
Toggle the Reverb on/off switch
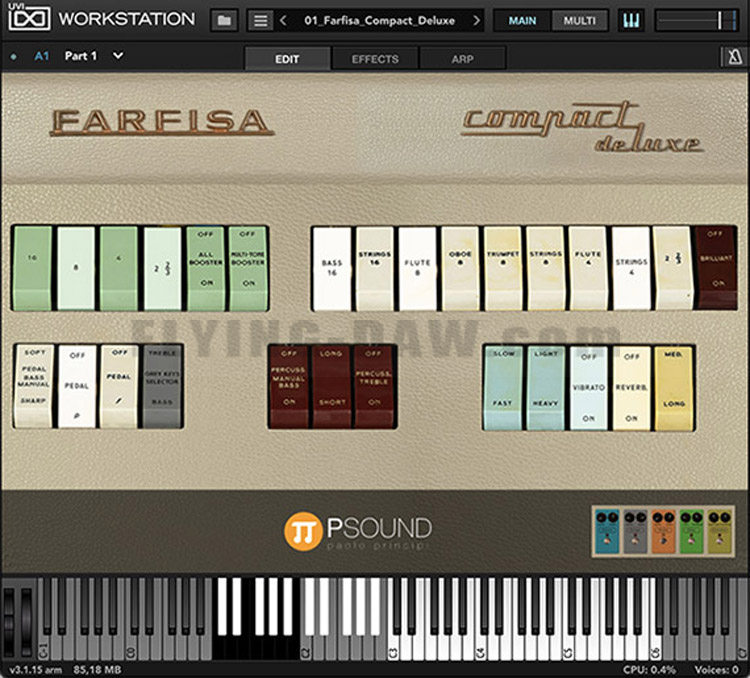tap(631, 388)
